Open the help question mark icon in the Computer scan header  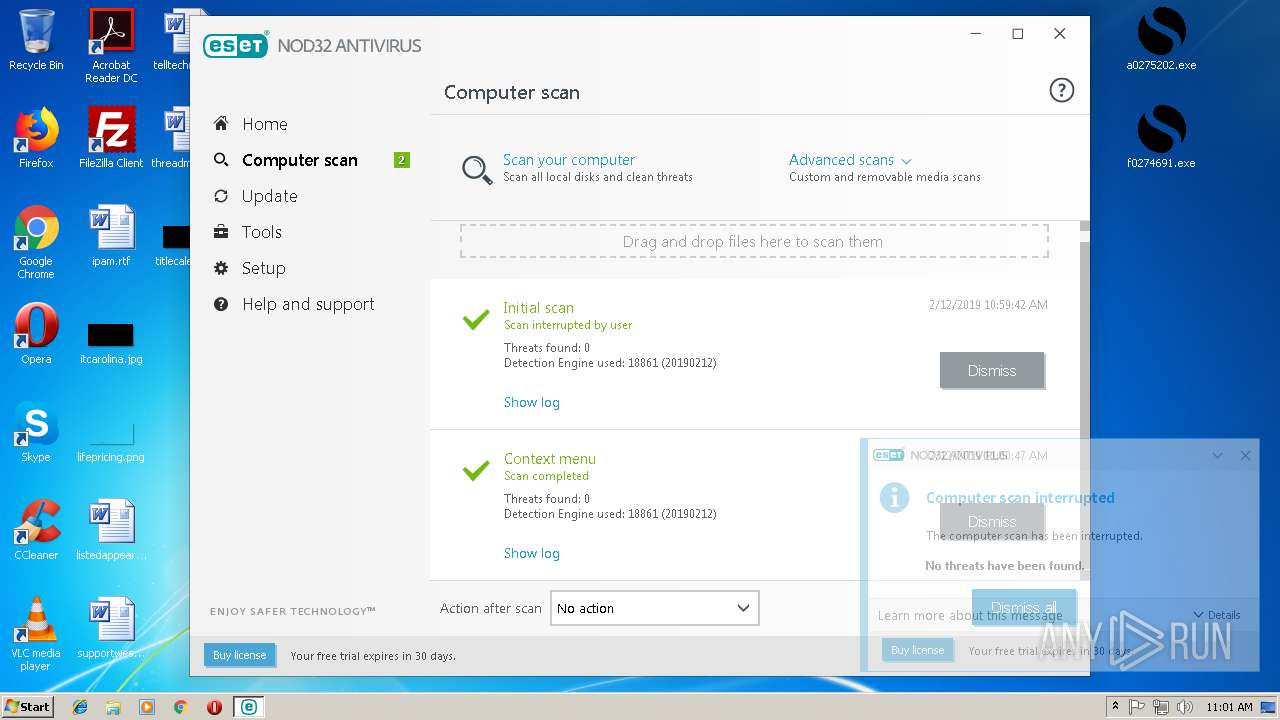(x=1061, y=91)
